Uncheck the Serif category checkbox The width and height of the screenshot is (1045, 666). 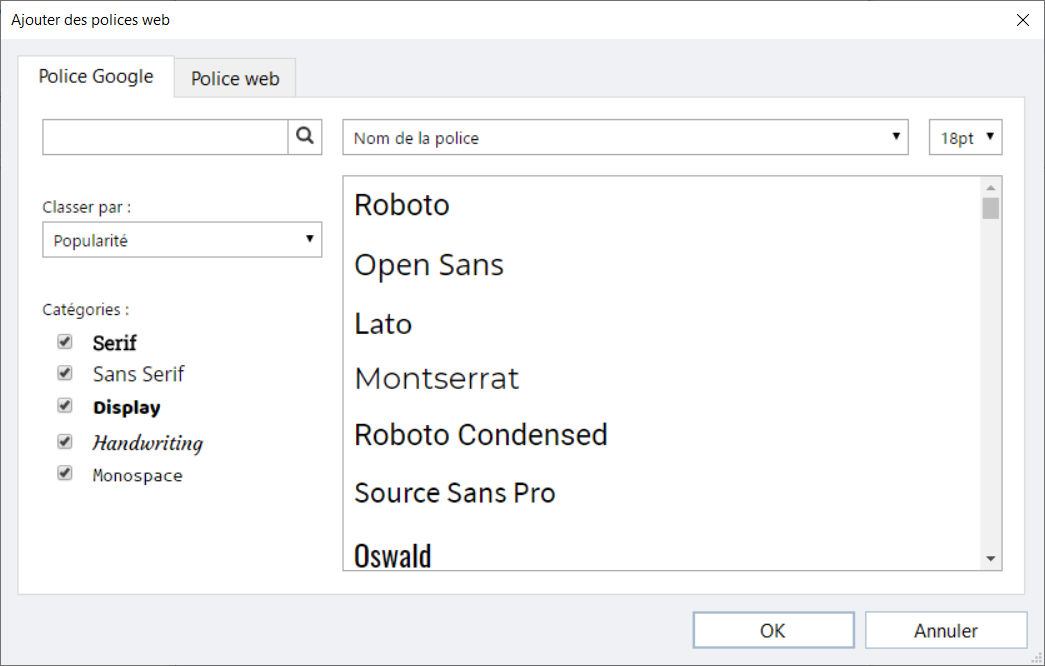(65, 342)
